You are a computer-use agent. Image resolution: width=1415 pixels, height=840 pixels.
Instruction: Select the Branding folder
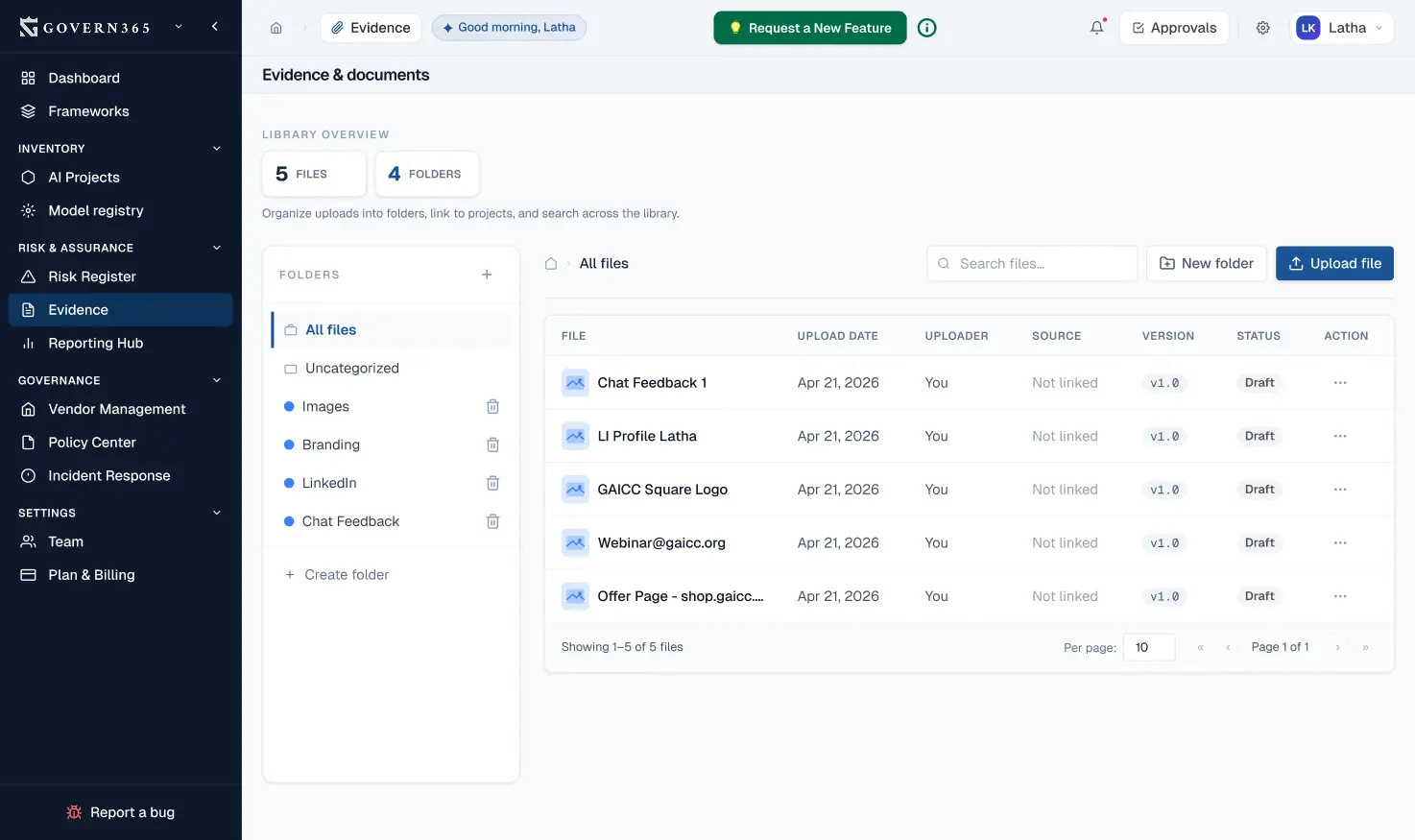[x=330, y=444]
